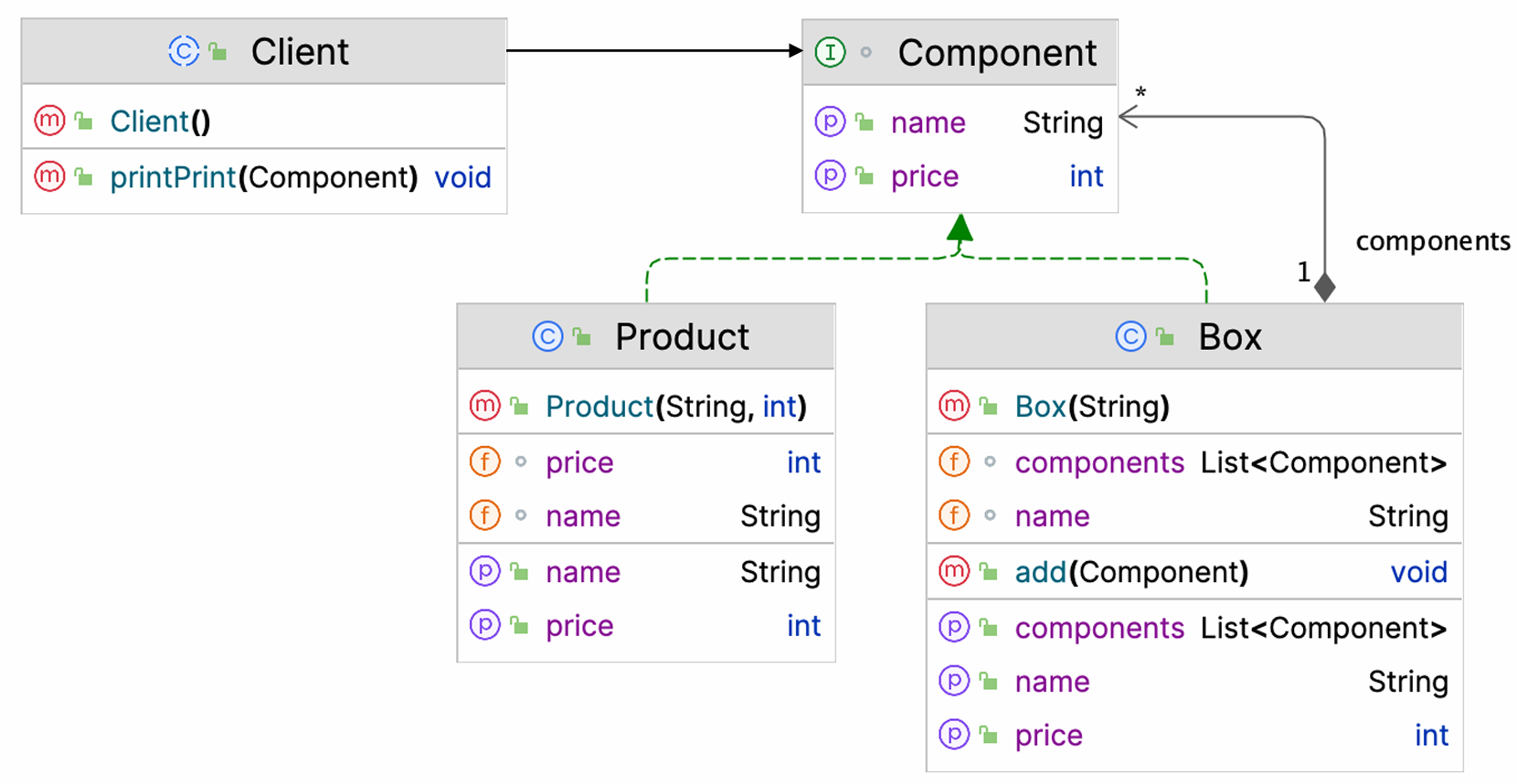Click the arrowhead pointing from Client to Component
1517x784 pixels.
(x=795, y=50)
